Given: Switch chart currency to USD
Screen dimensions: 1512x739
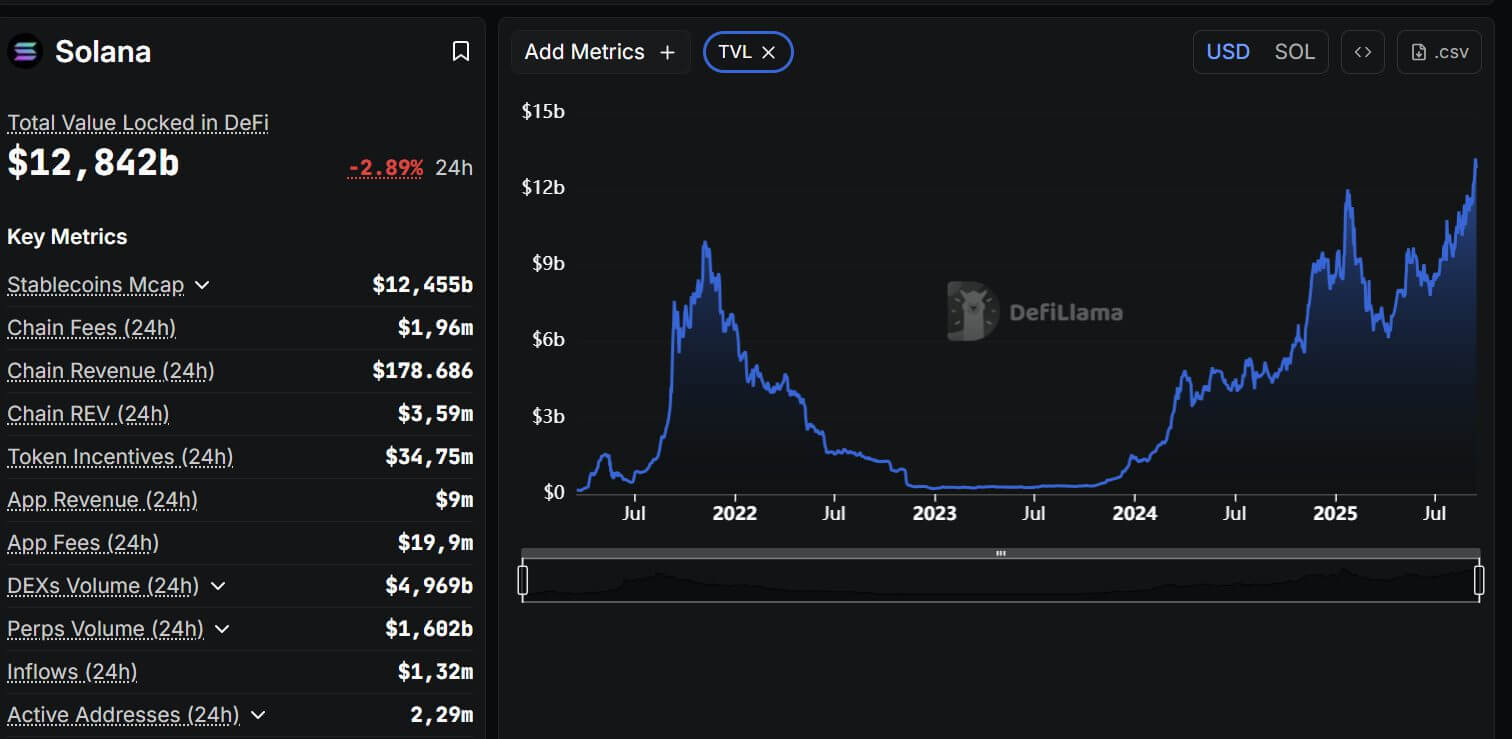Looking at the screenshot, I should [x=1228, y=52].
